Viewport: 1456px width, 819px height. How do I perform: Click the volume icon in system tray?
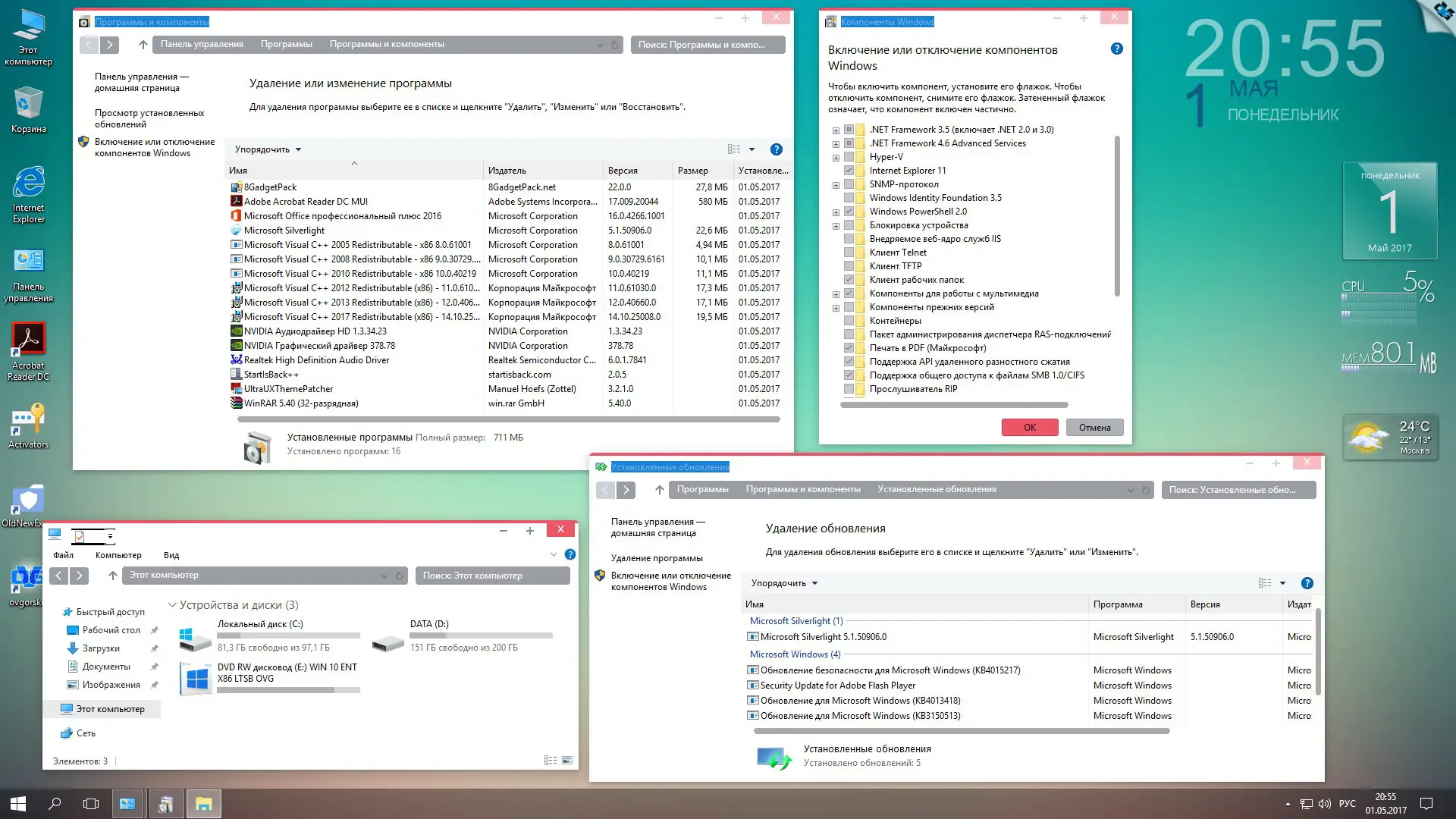(x=1325, y=804)
